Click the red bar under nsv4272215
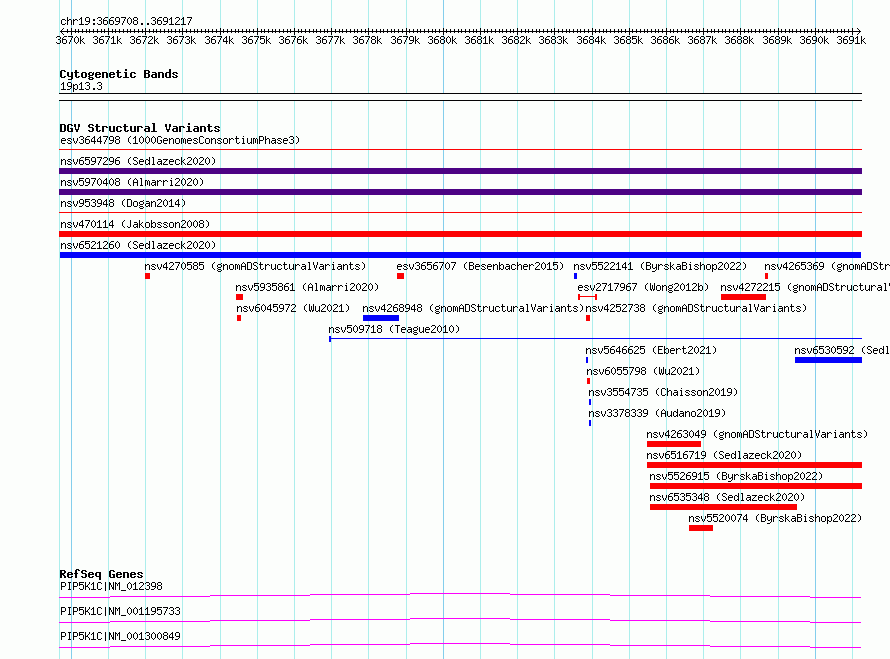The image size is (890, 659). 743,297
